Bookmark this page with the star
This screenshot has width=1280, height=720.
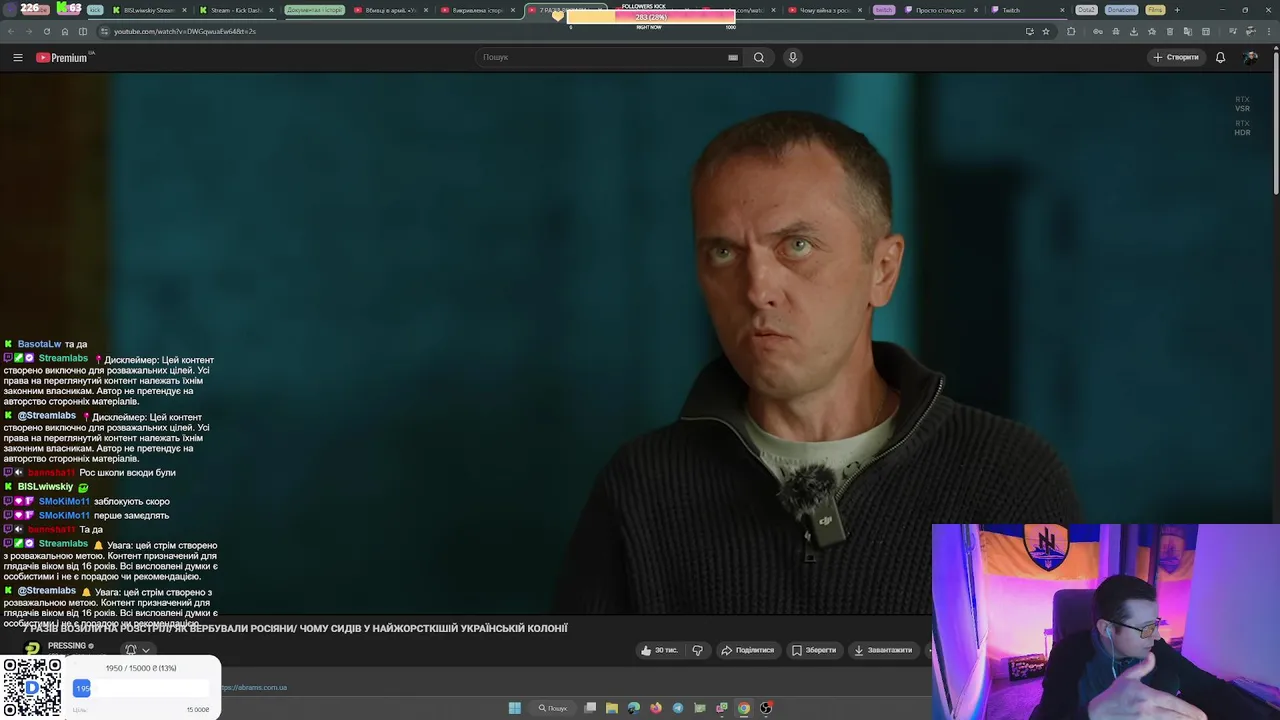pos(1046,31)
